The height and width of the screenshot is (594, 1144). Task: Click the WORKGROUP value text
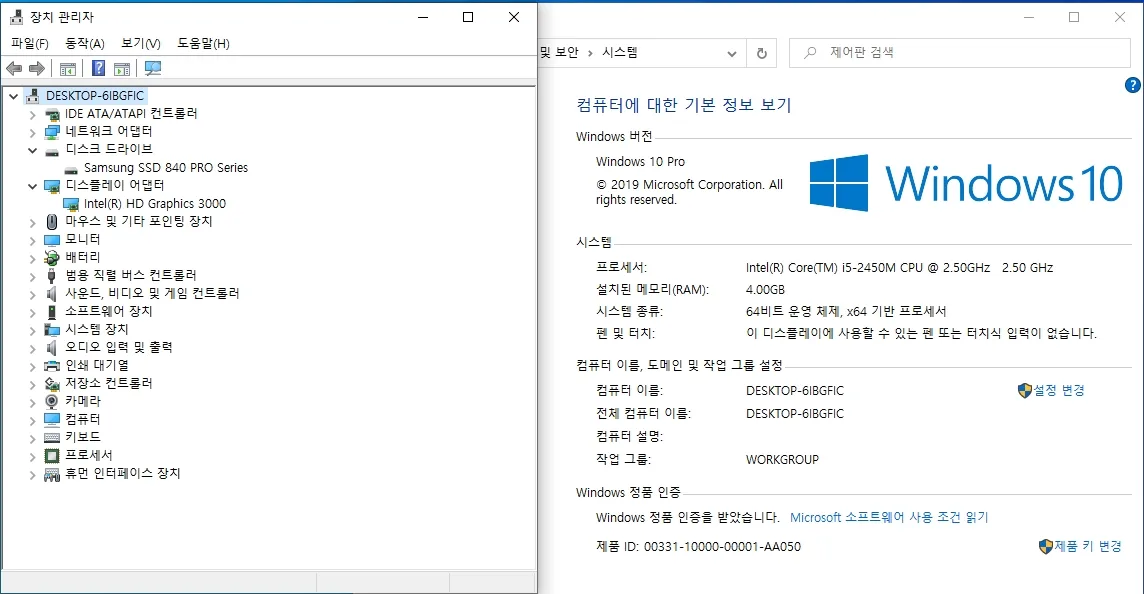tap(782, 460)
